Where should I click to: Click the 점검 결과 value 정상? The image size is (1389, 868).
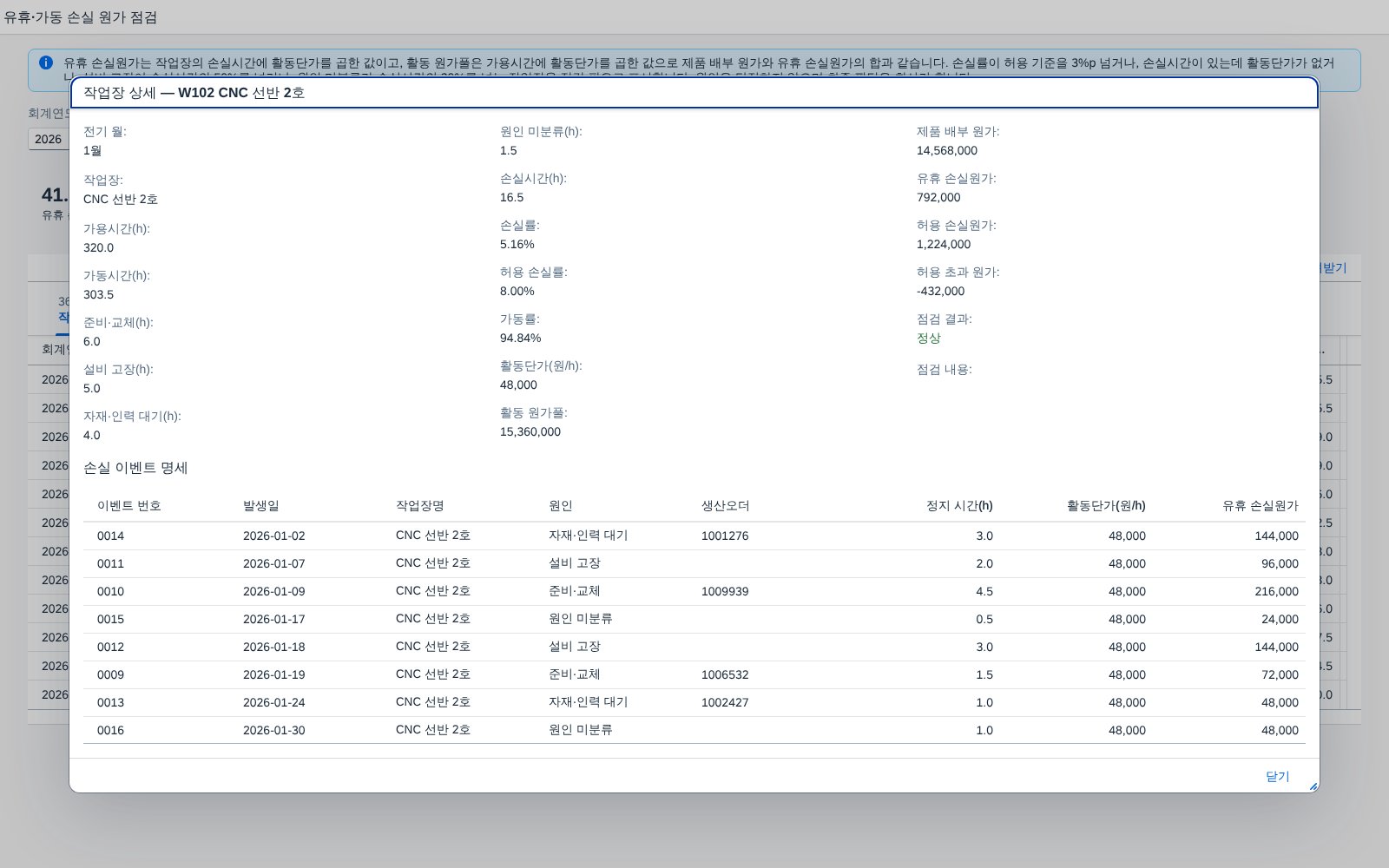929,338
